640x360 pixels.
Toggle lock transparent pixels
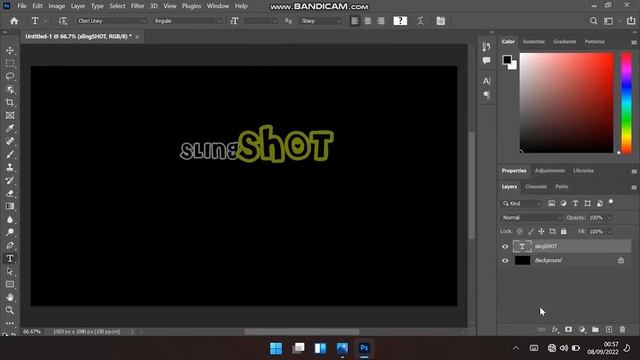pyautogui.click(x=520, y=231)
